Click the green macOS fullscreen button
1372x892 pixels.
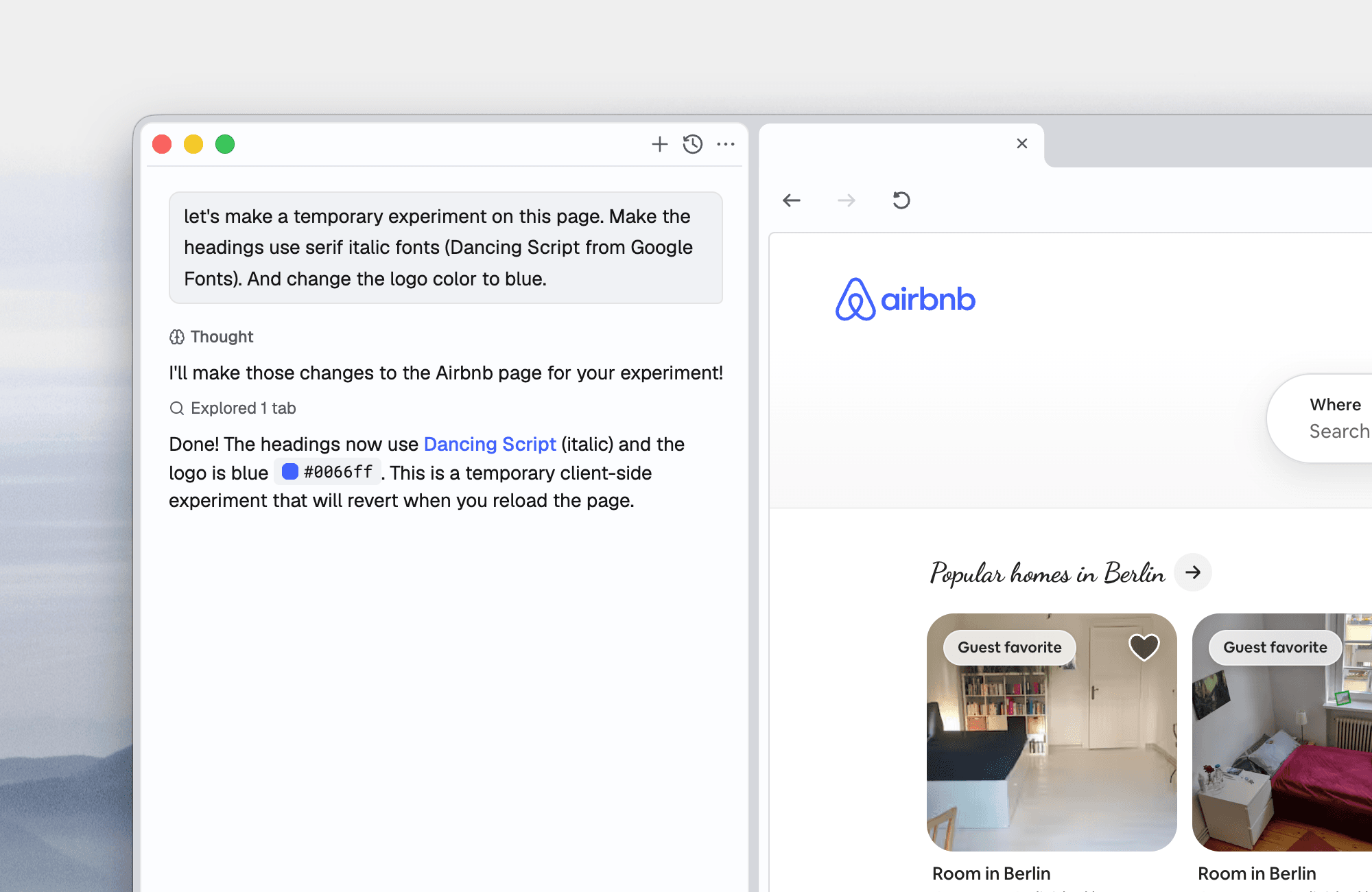(x=225, y=144)
